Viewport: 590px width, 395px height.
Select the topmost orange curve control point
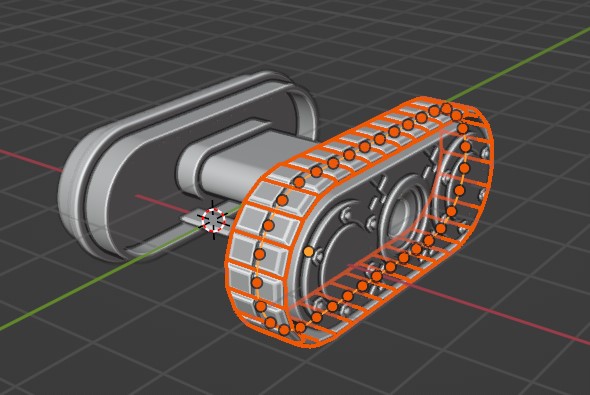446,109
